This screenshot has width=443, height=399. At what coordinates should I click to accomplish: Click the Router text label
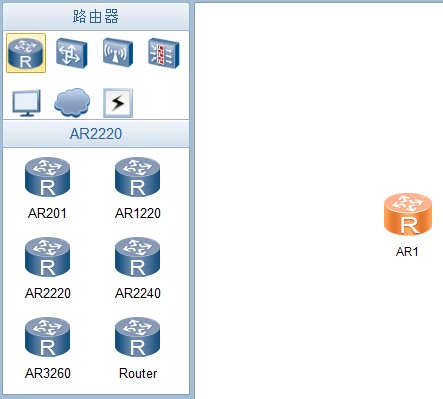138,373
